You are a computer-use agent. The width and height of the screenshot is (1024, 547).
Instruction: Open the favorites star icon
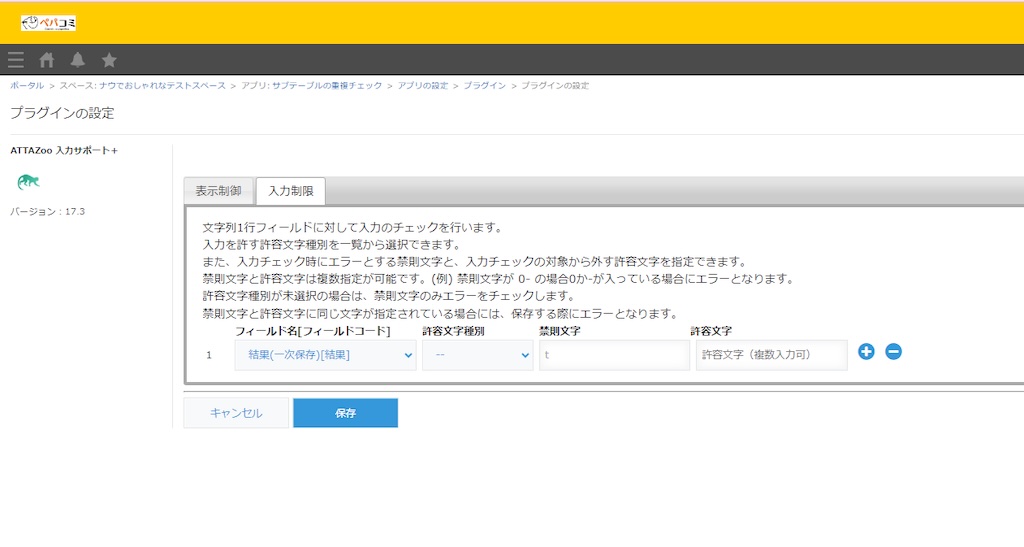click(x=109, y=60)
